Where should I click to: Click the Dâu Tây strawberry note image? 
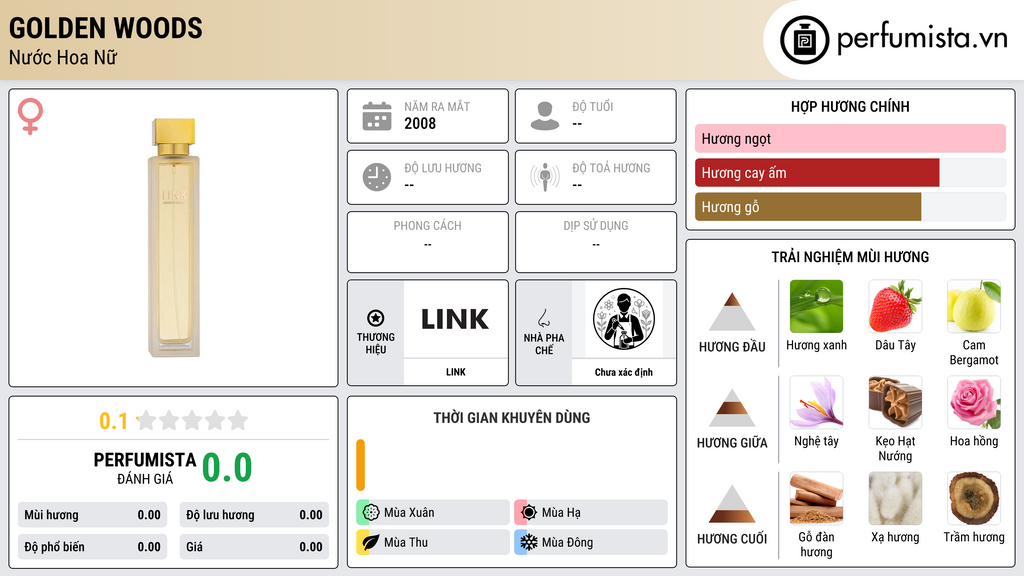(895, 306)
